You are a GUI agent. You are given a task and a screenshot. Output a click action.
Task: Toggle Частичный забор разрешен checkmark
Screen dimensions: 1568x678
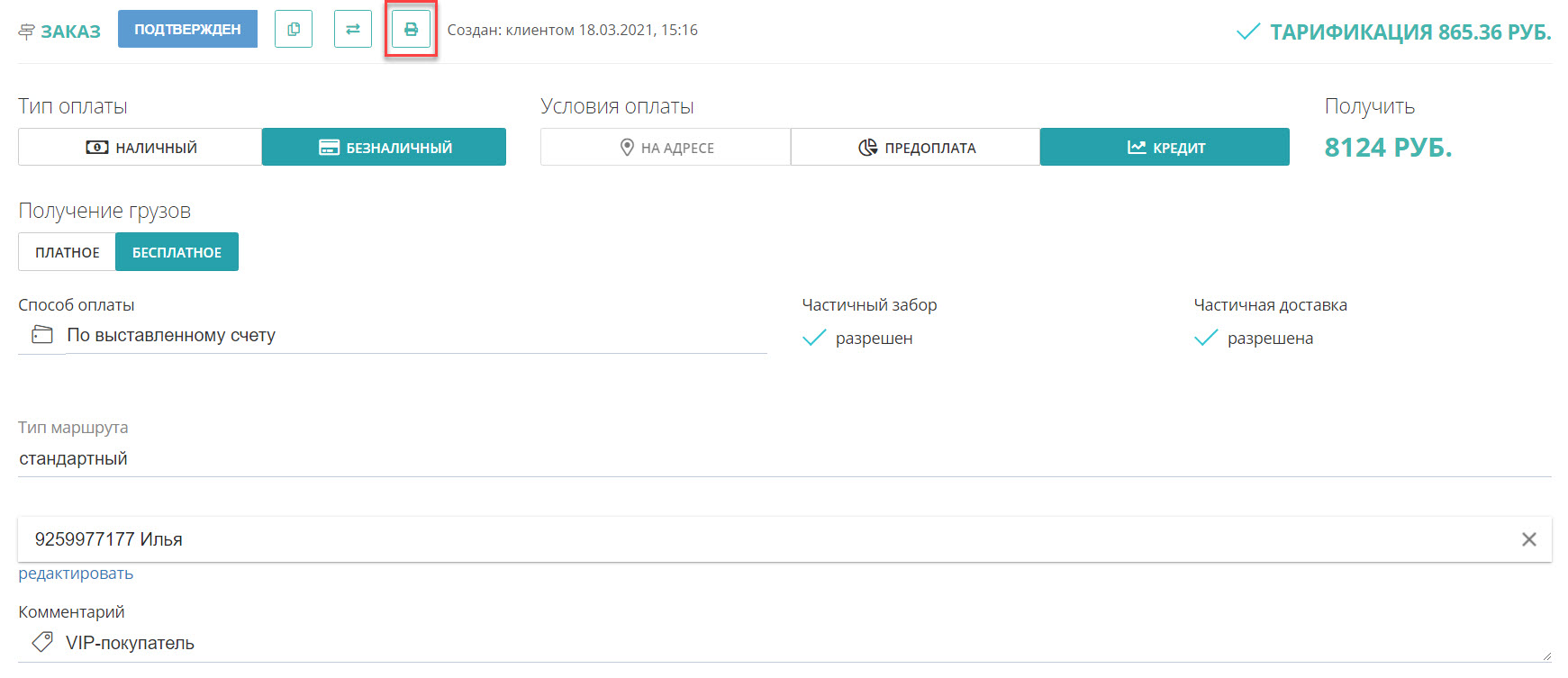814,338
